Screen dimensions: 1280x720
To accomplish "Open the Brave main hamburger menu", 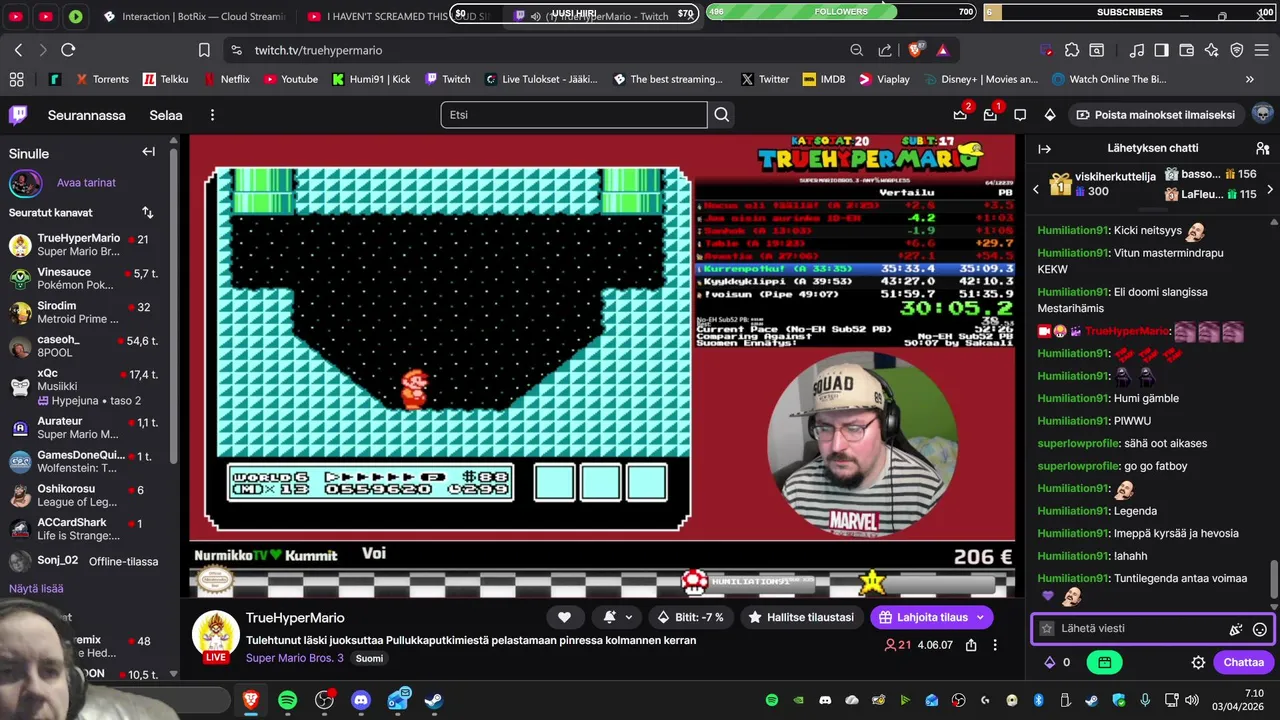I will [1262, 50].
